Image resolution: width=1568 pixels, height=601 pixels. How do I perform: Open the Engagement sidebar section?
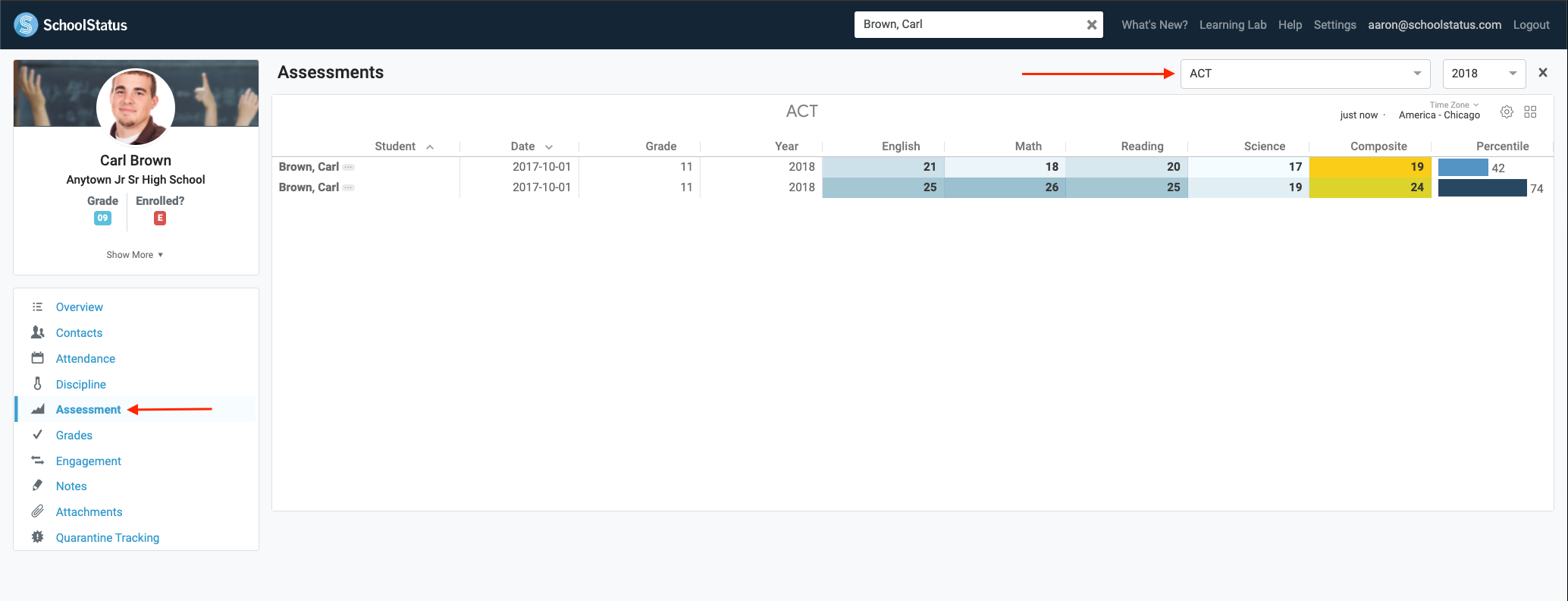coord(88,461)
